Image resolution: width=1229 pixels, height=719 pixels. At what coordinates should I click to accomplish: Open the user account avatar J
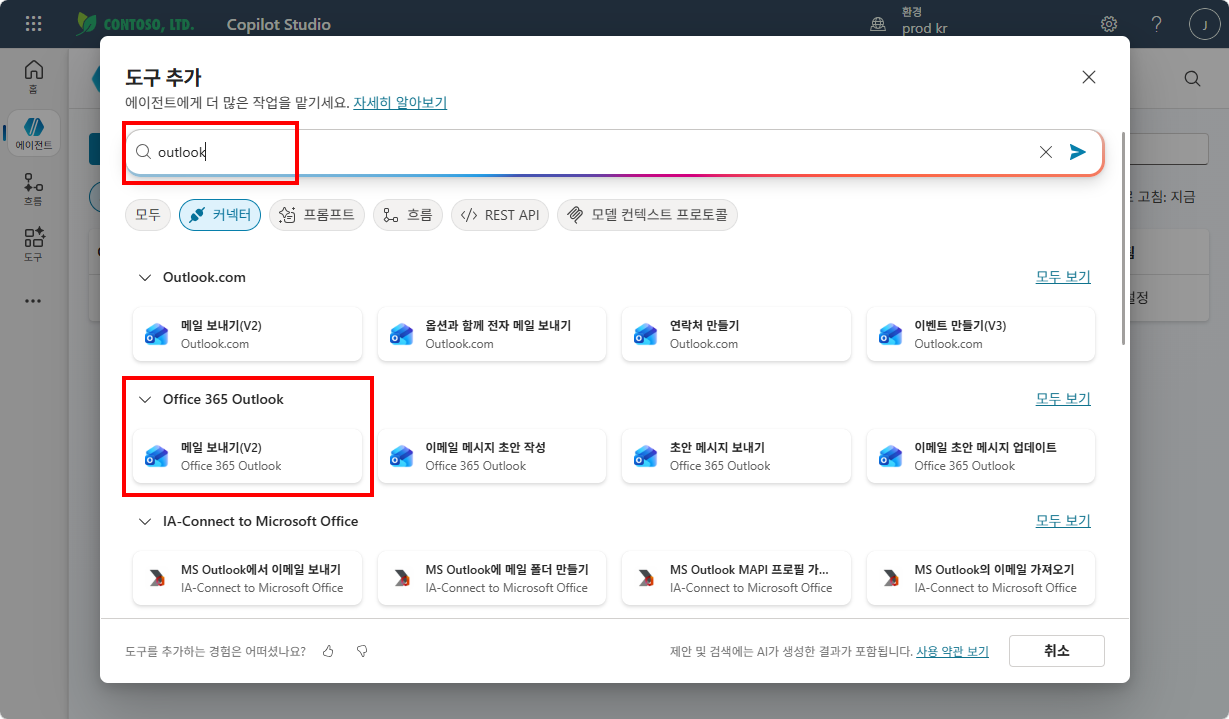pos(1204,24)
